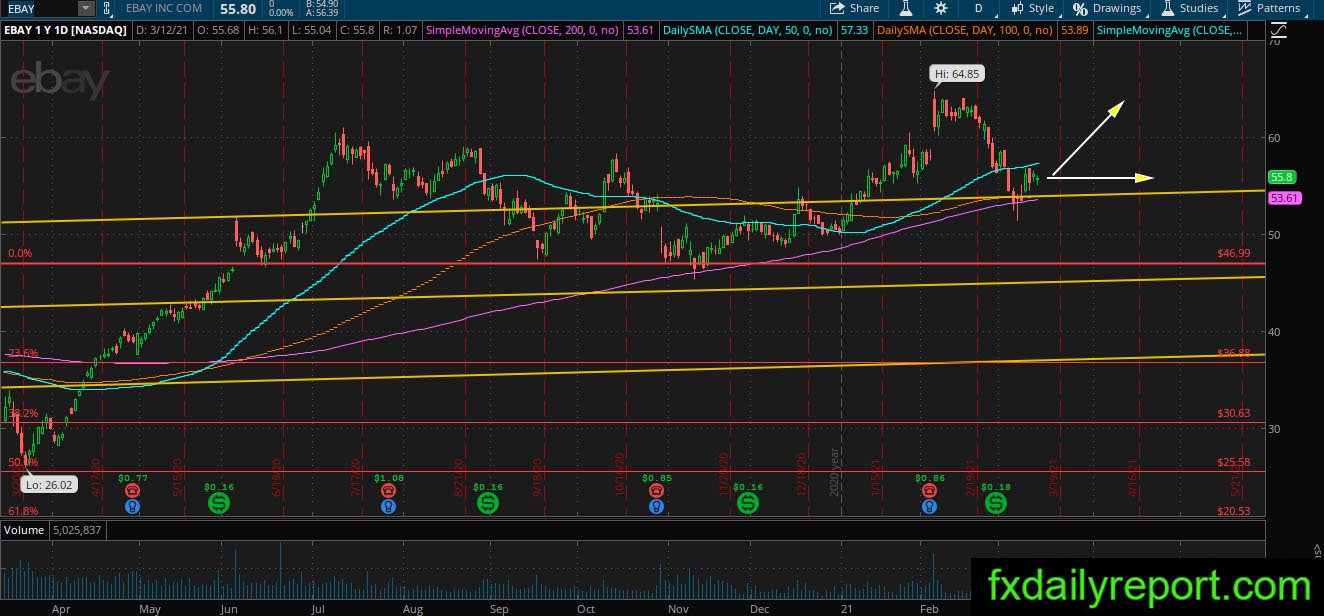Change the D aggregation period button
Image resolution: width=1324 pixels, height=616 pixels.
click(x=979, y=8)
